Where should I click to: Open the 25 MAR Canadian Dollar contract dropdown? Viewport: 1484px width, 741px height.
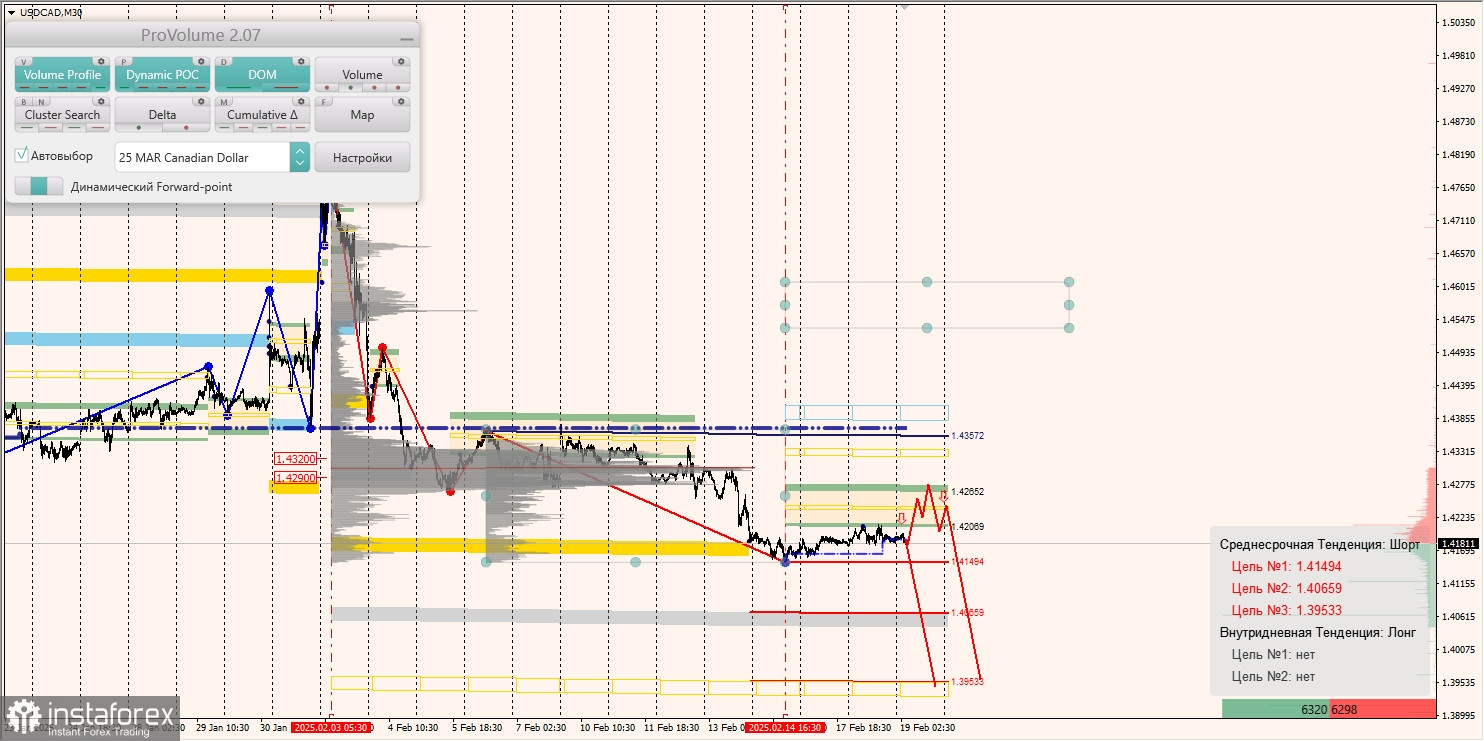click(212, 157)
